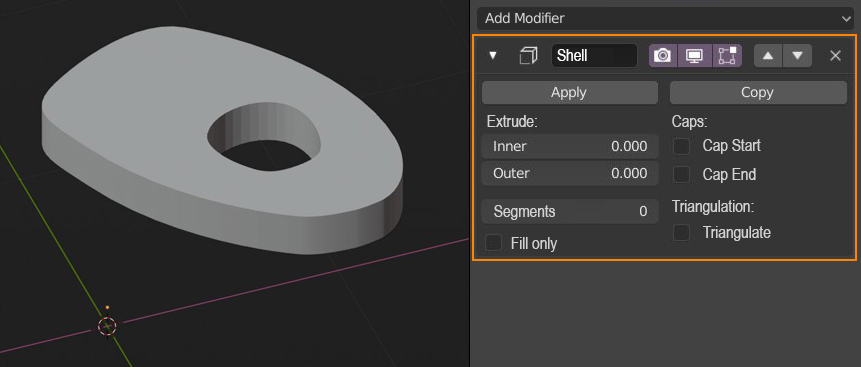Click the Caps: label
The height and width of the screenshot is (367, 861).
(690, 122)
